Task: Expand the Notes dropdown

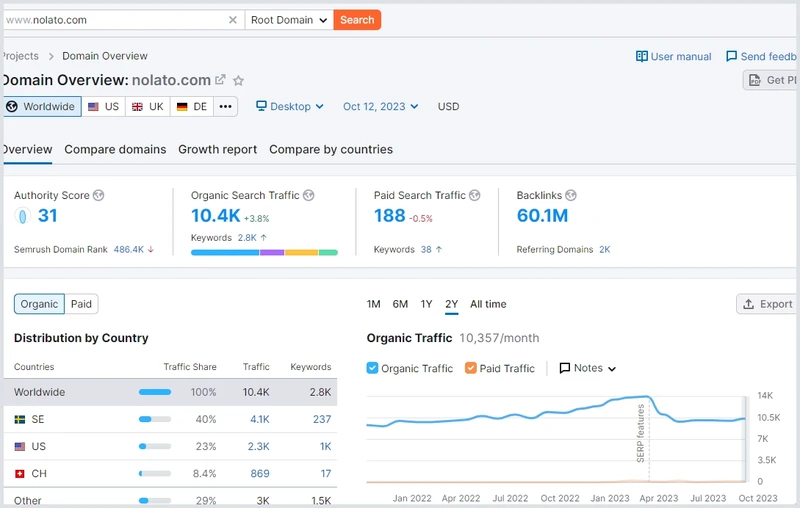Action: (x=588, y=368)
